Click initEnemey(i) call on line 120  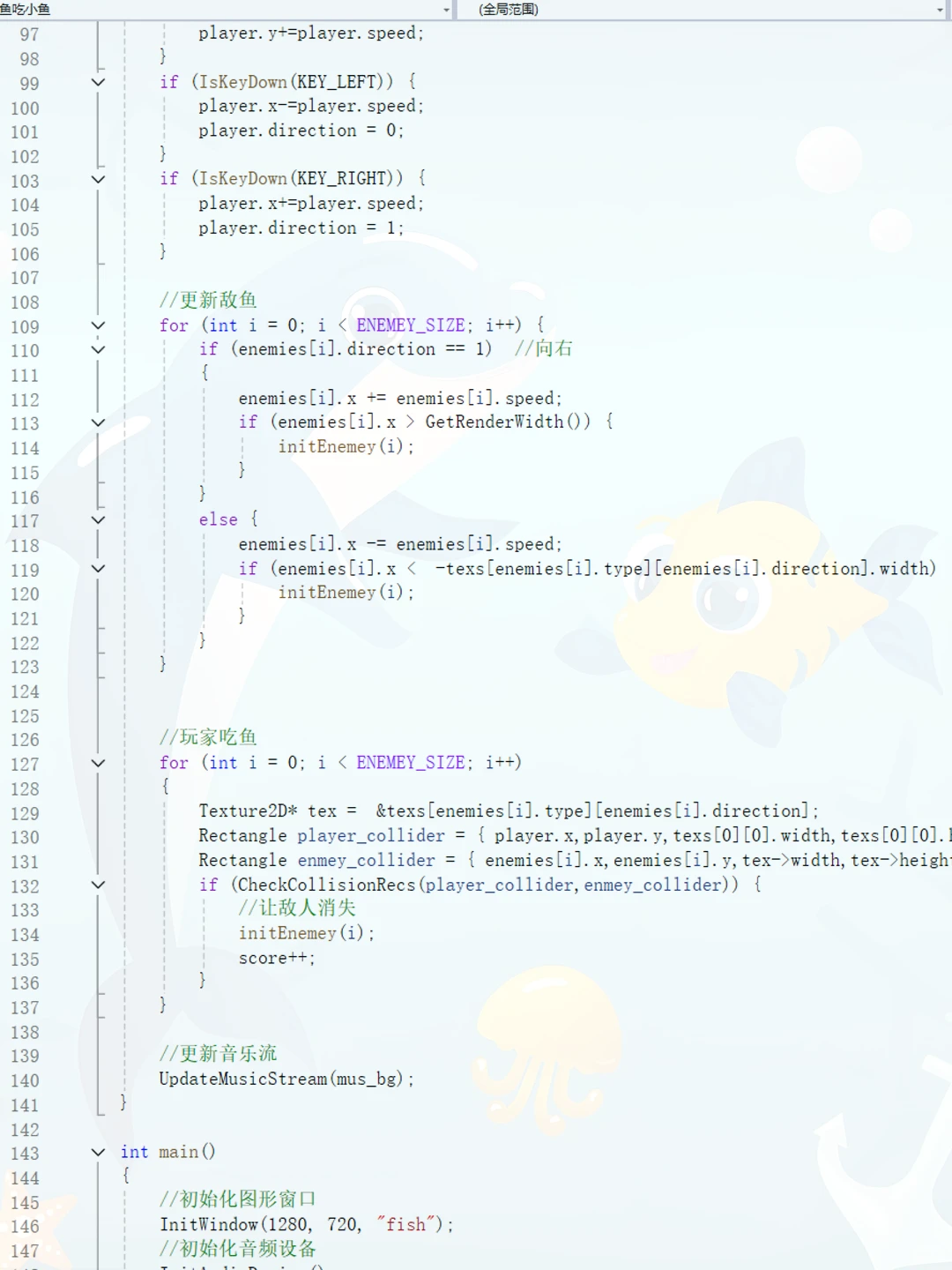click(346, 593)
